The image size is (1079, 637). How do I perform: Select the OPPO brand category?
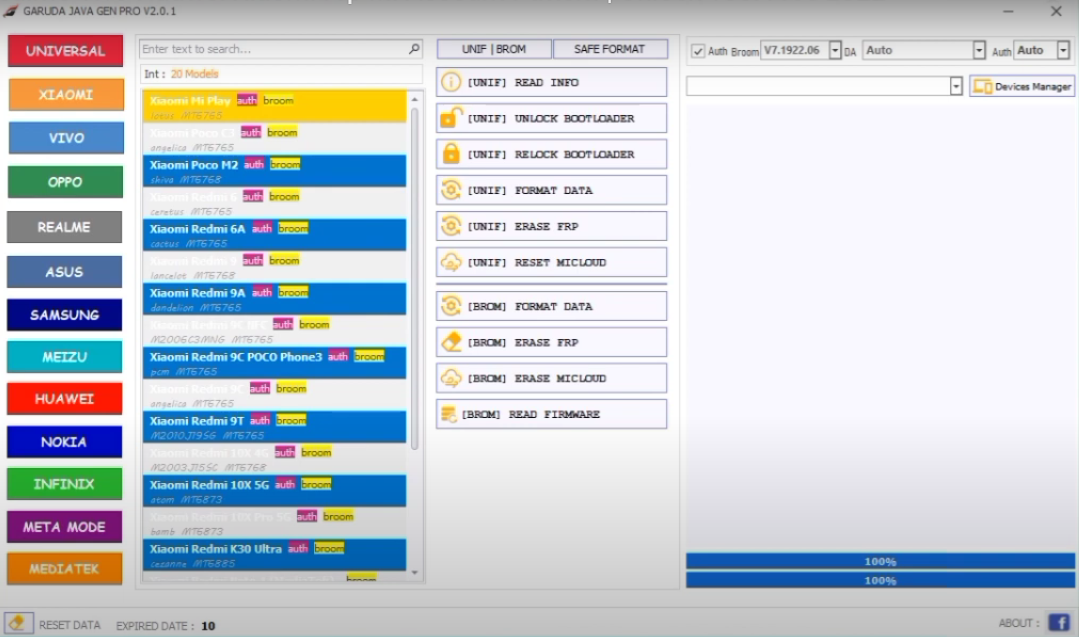[x=65, y=182]
